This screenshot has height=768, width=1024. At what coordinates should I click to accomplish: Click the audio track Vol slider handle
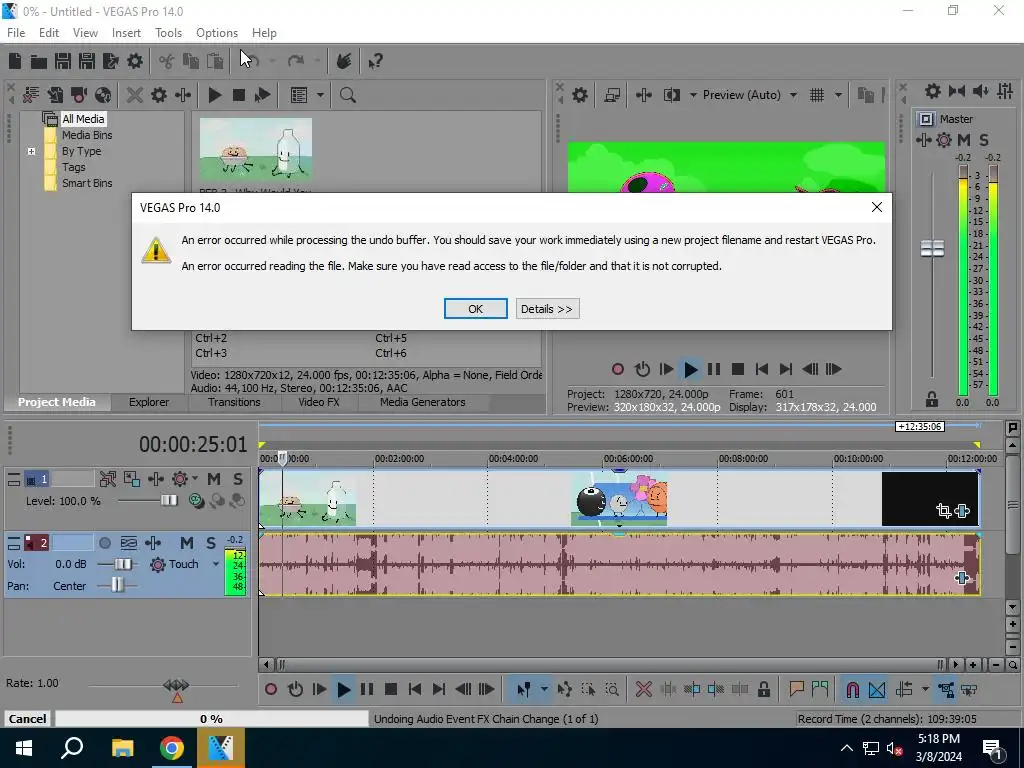(122, 564)
